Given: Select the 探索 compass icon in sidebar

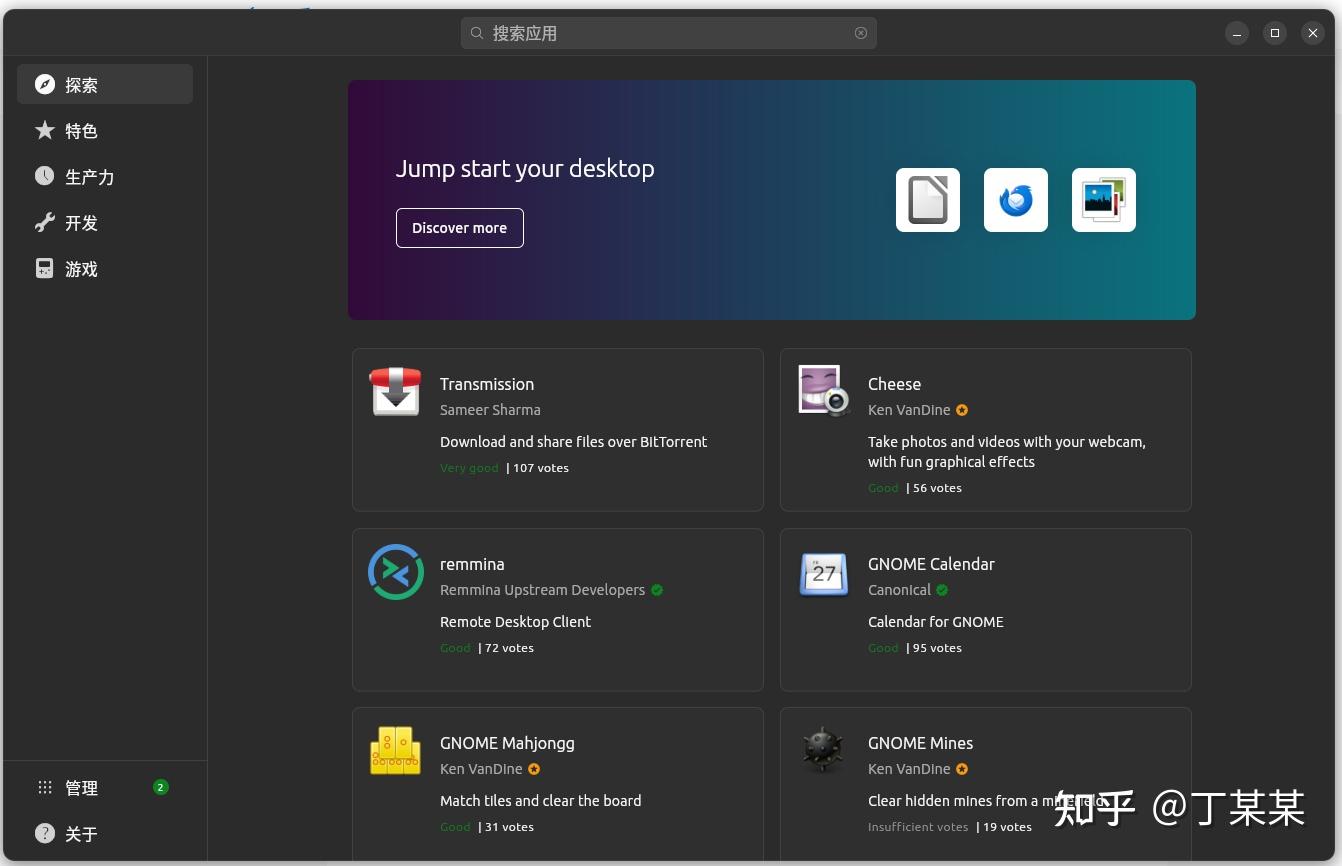Looking at the screenshot, I should [45, 84].
